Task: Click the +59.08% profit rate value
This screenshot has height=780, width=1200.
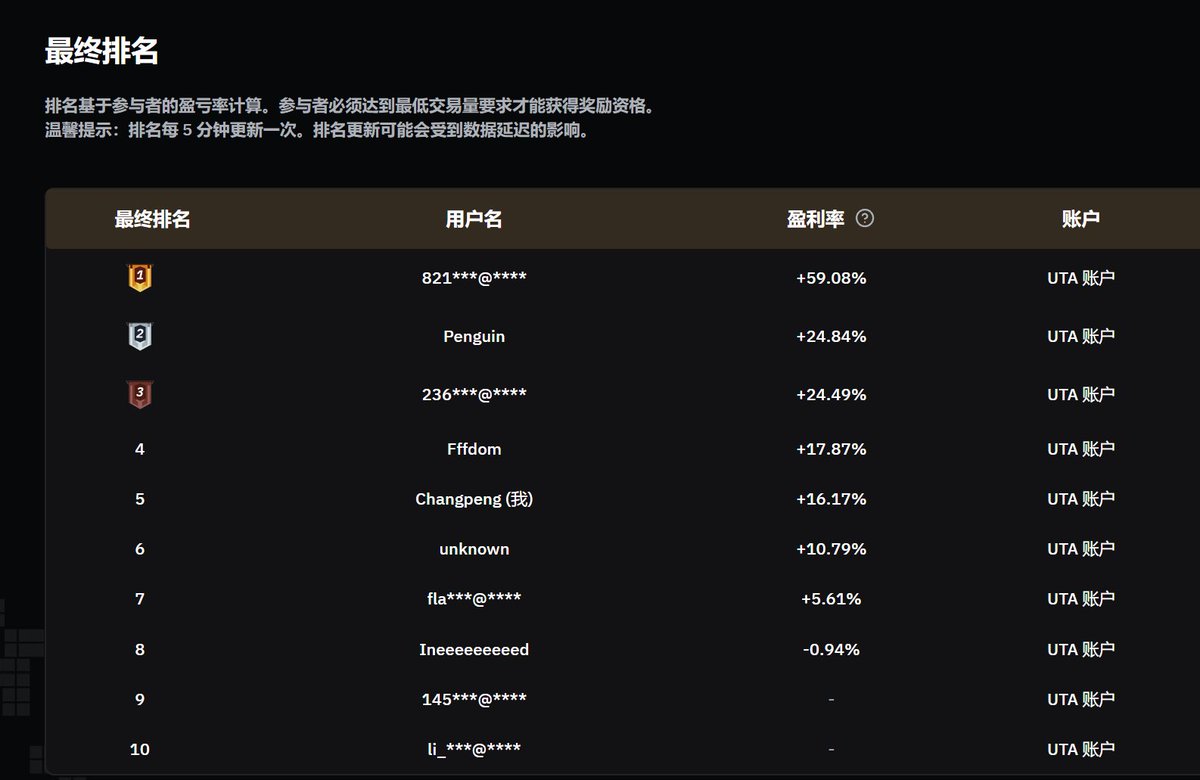Action: [x=831, y=279]
